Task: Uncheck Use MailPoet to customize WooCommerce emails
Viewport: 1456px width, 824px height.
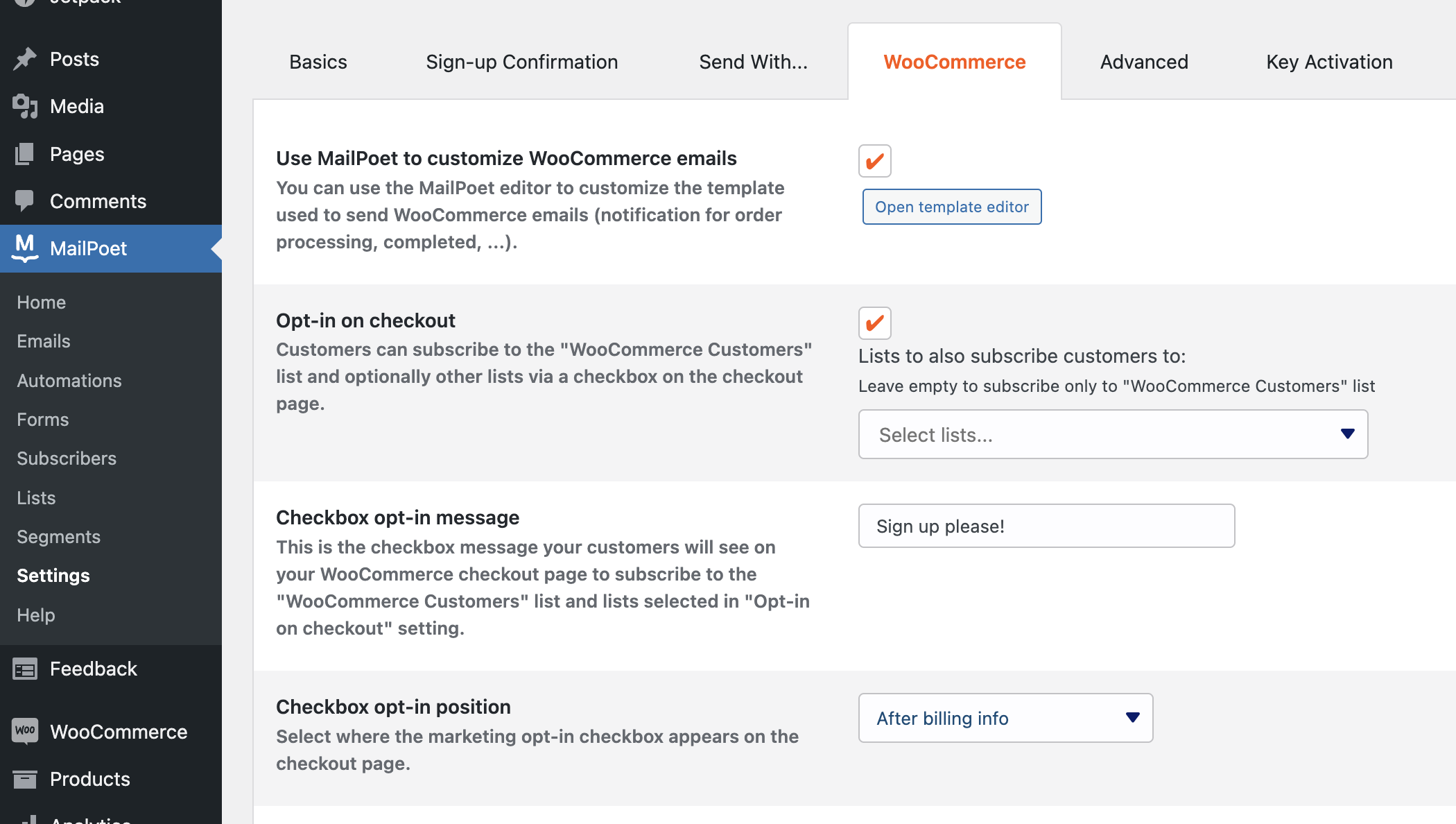Action: coord(874,161)
